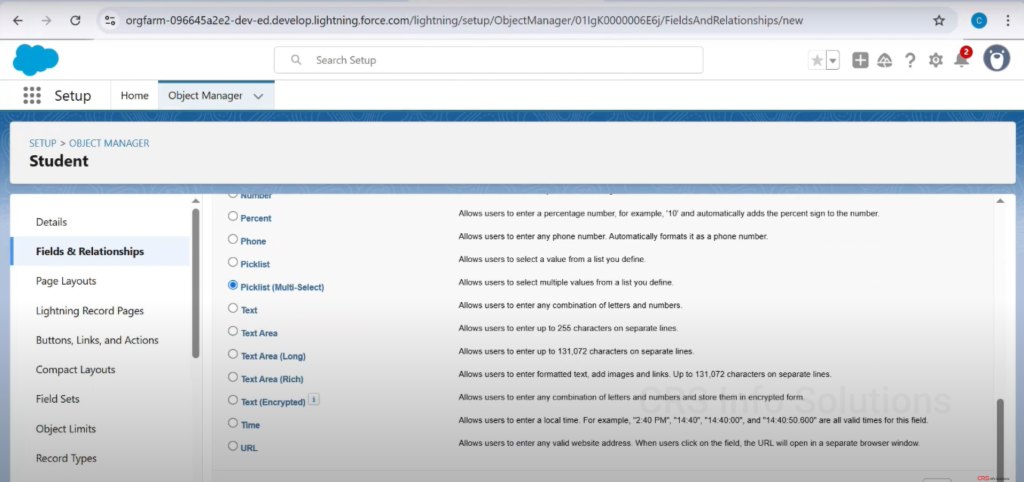The height and width of the screenshot is (482, 1024).
Task: Select the Text Area (Rich) radio button
Action: pos(233,377)
